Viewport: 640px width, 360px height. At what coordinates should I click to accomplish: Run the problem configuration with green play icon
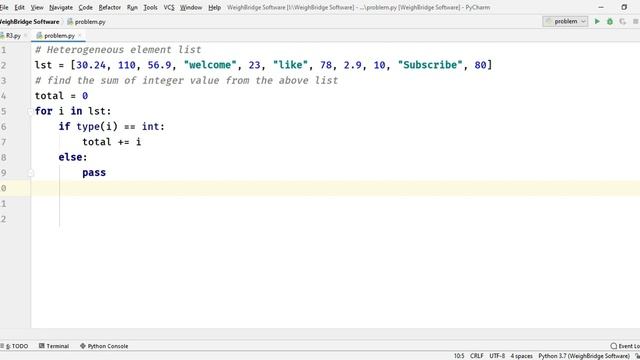[x=597, y=21]
